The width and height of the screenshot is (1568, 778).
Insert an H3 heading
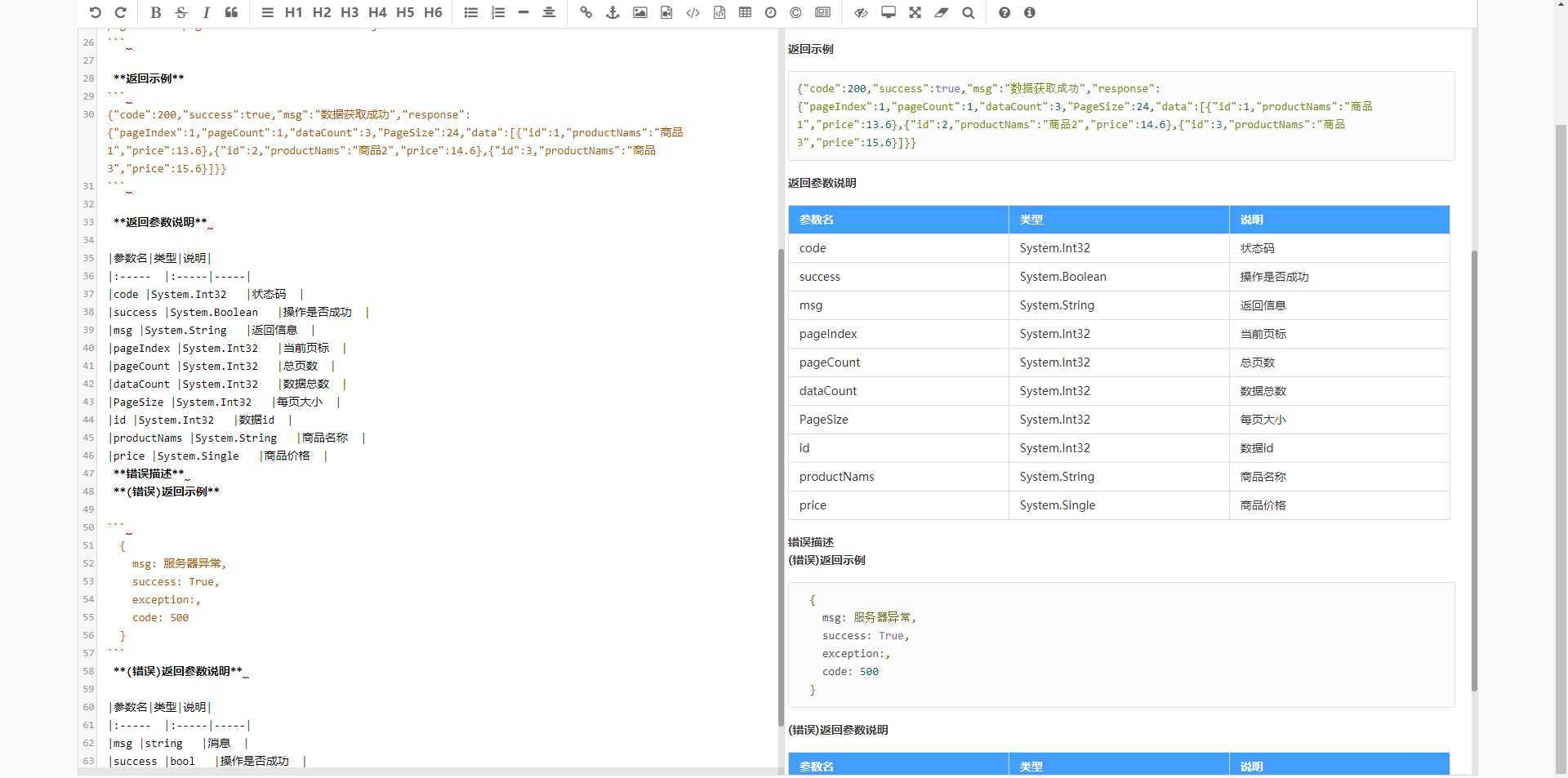(x=350, y=12)
